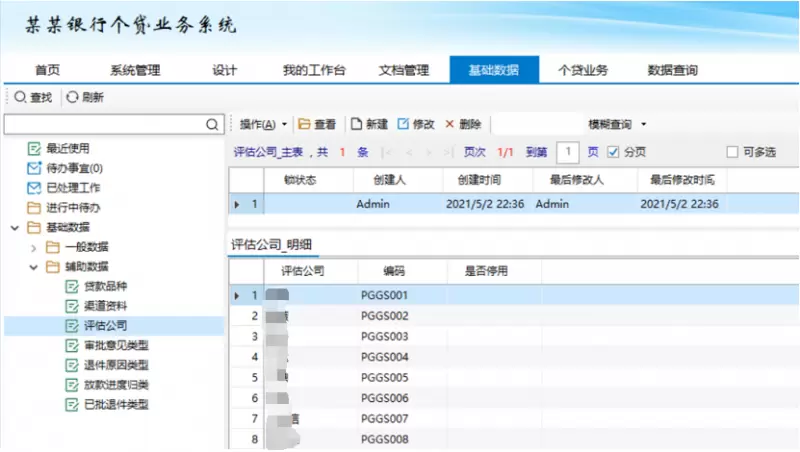This screenshot has height=452, width=800.
Task: Click the 查找 search icon in toolbar
Action: pyautogui.click(x=20, y=98)
